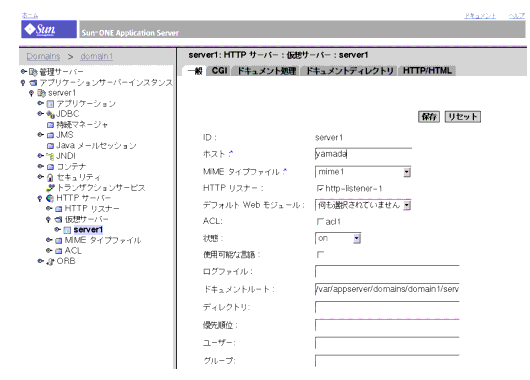Click the MIME タイプファイル folder icon
Screen dimensions: 530x380
coord(58,241)
